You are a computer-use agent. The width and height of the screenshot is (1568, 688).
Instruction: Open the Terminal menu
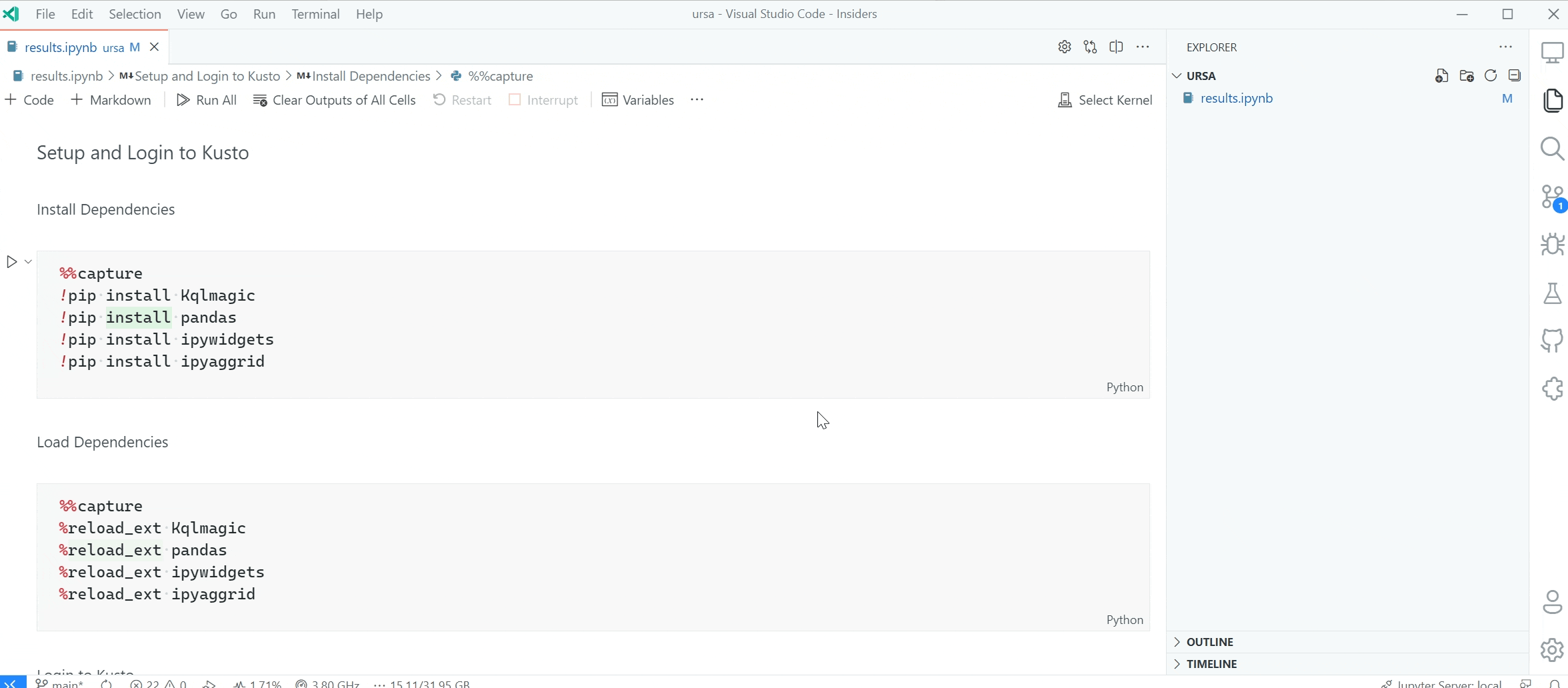tap(316, 14)
